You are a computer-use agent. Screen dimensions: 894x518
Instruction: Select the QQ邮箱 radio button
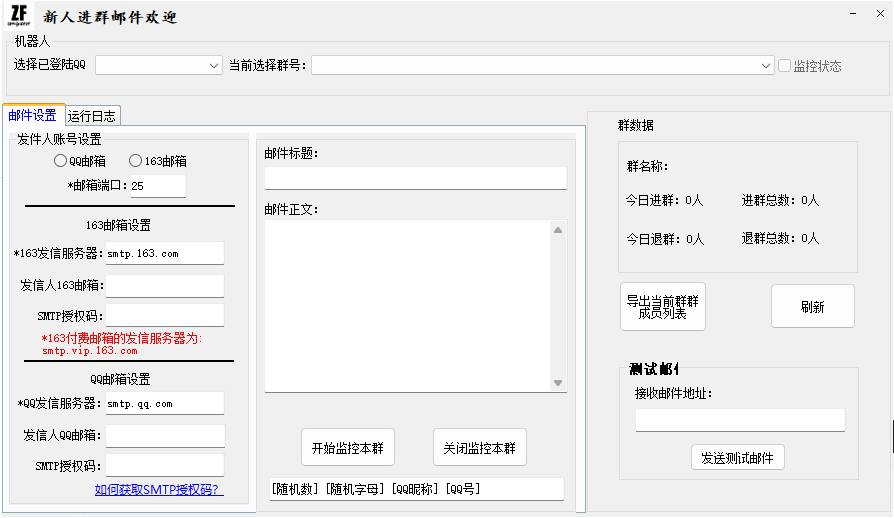pyautogui.click(x=61, y=161)
